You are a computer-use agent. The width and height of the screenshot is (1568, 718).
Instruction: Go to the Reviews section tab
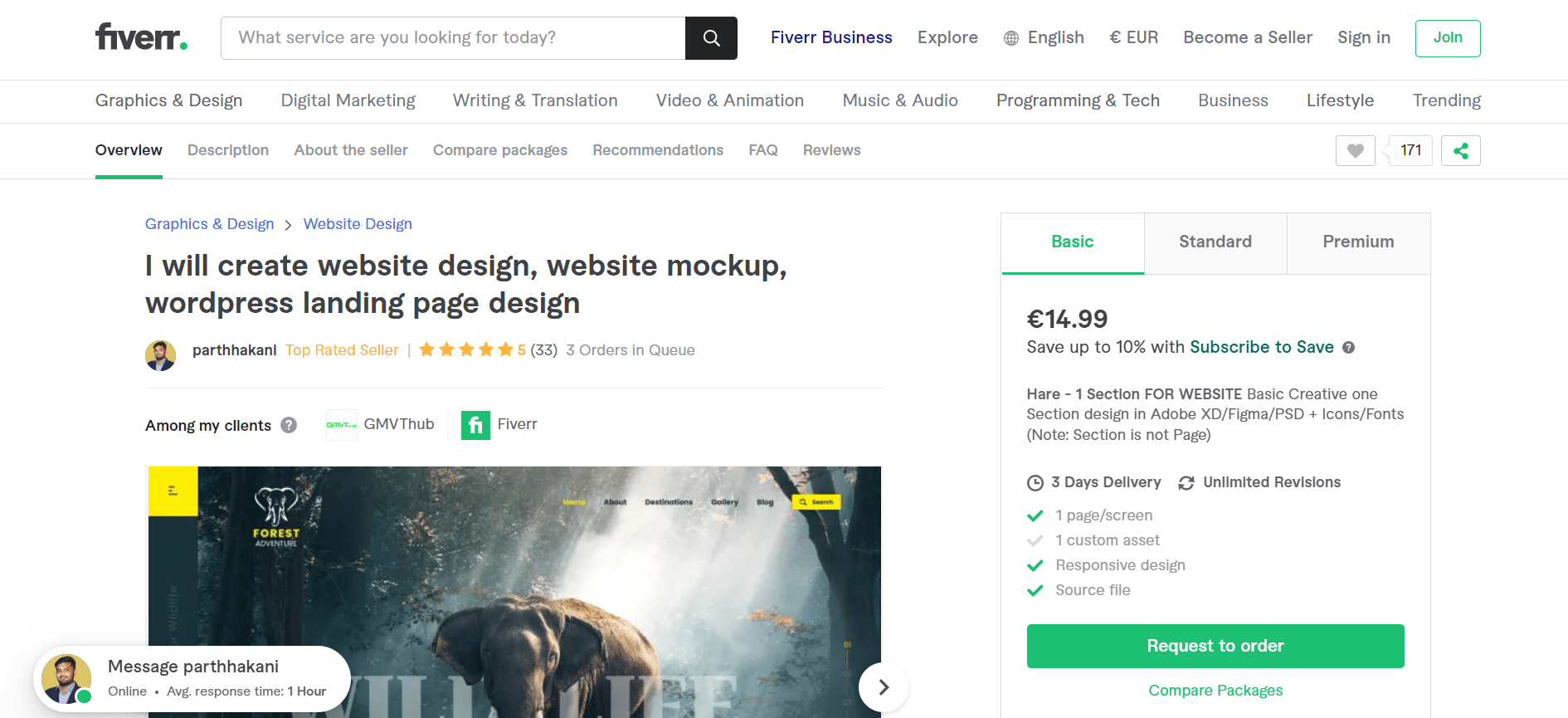pyautogui.click(x=831, y=150)
